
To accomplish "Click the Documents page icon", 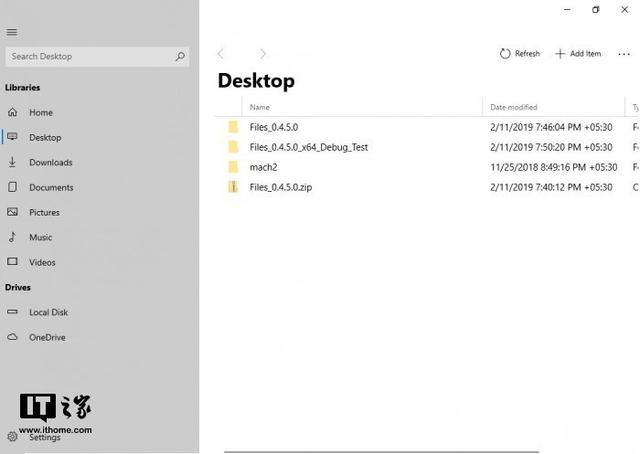I will (13, 187).
